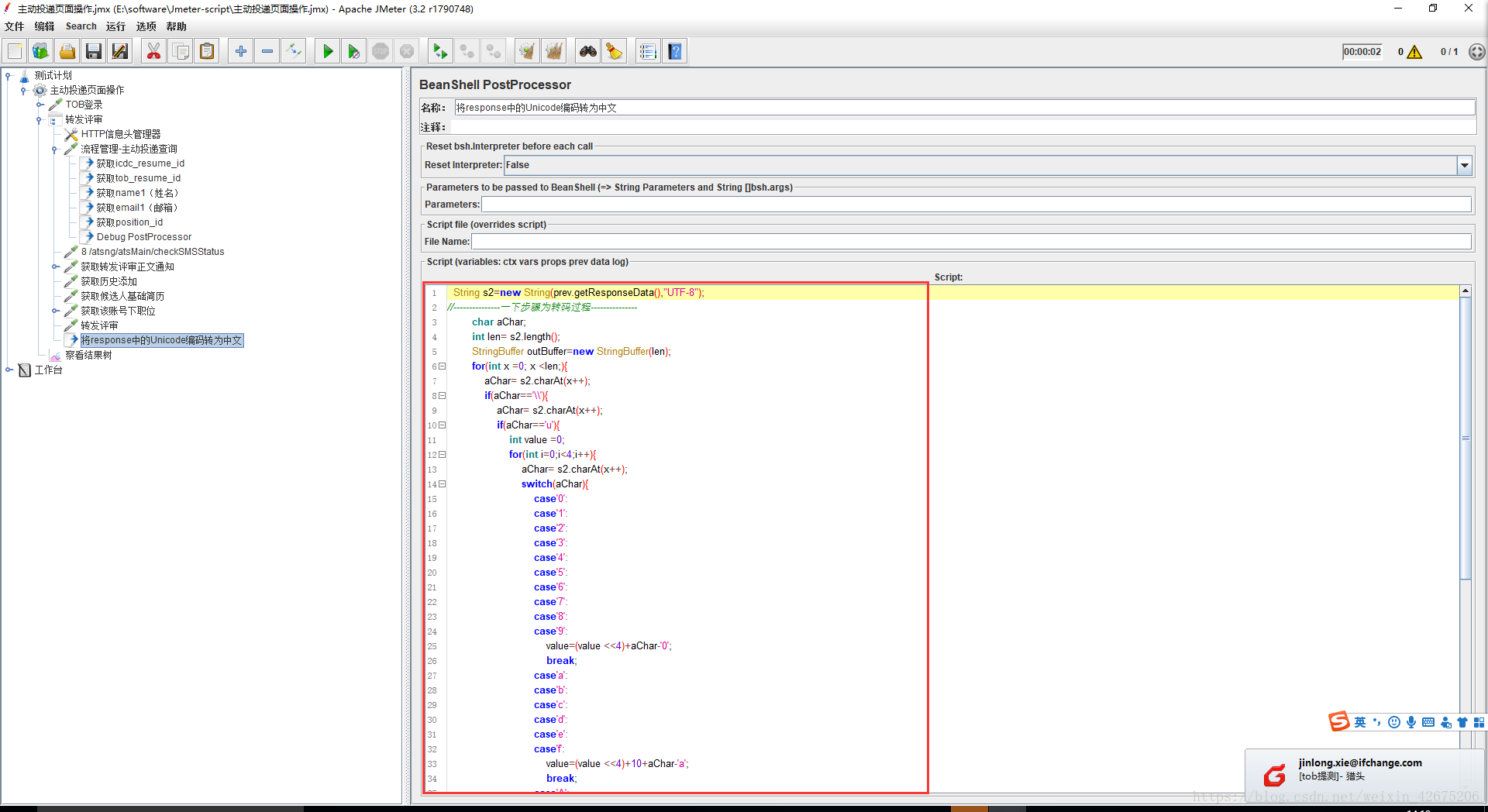Click the 名称 name input field
Image resolution: width=1488 pixels, height=812 pixels.
pyautogui.click(x=964, y=108)
